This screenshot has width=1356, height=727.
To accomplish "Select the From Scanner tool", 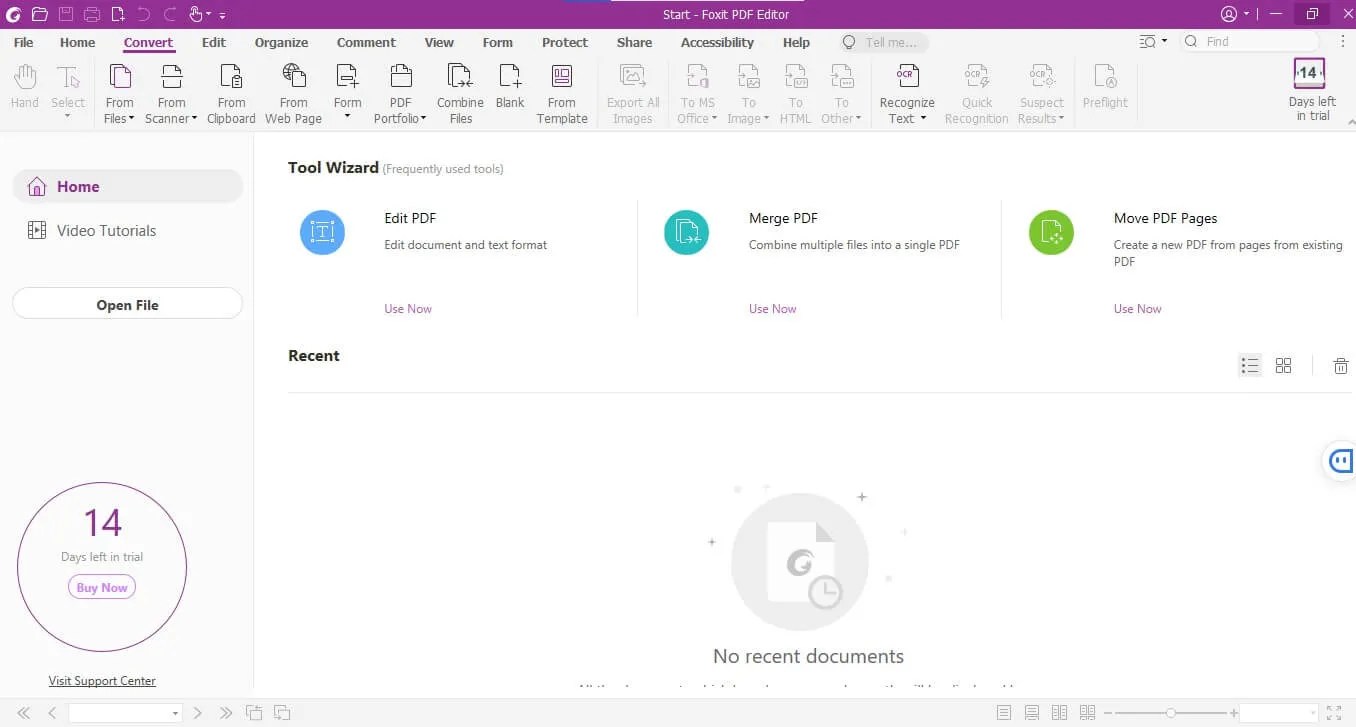I will (170, 90).
